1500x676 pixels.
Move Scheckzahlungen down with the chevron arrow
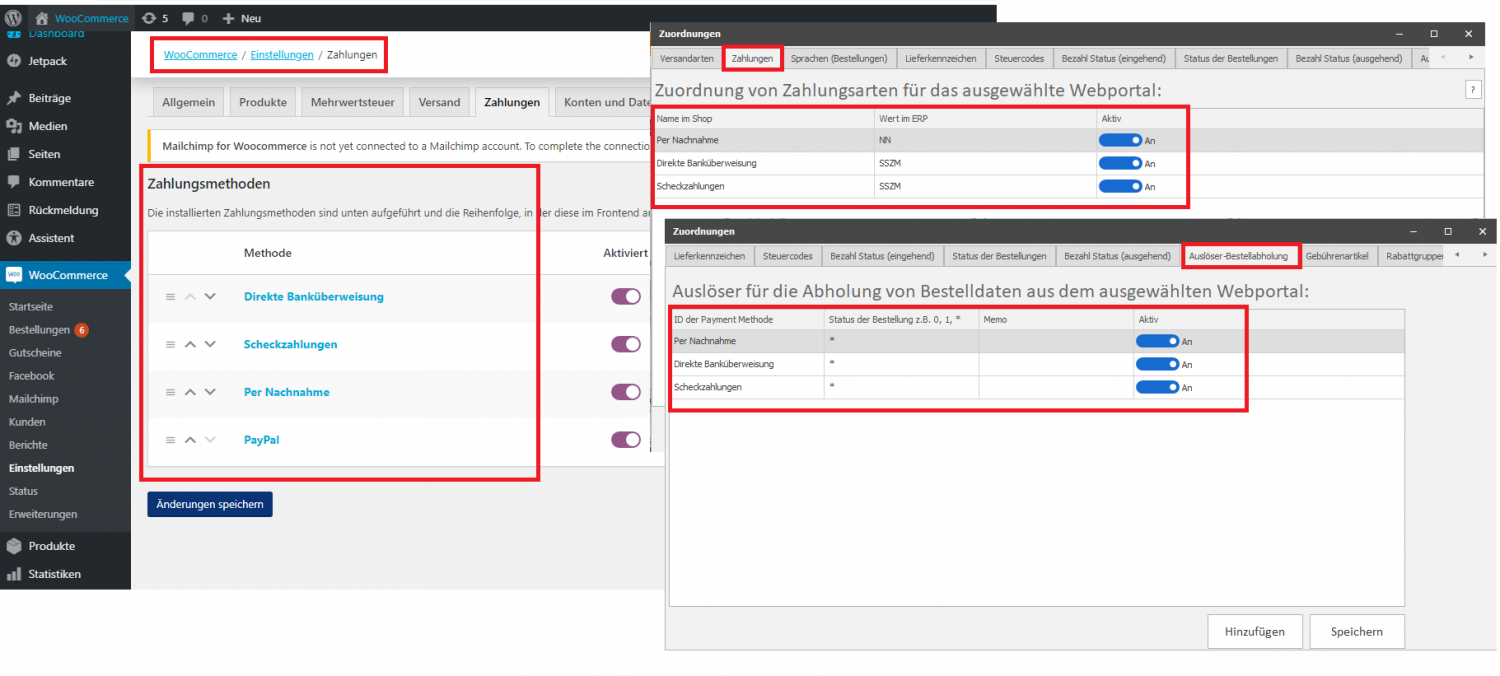210,344
